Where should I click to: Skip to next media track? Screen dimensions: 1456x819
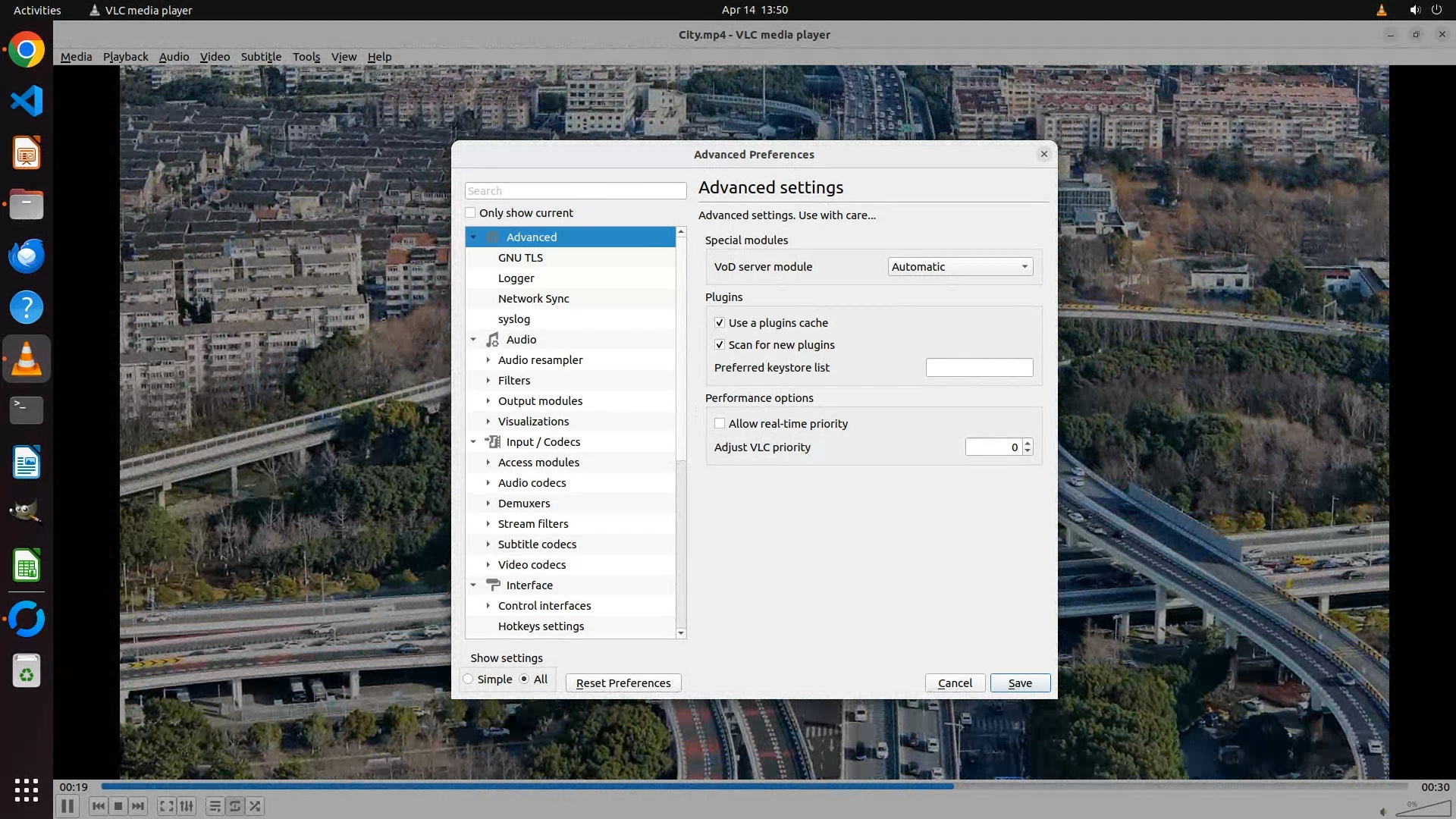pyautogui.click(x=138, y=806)
